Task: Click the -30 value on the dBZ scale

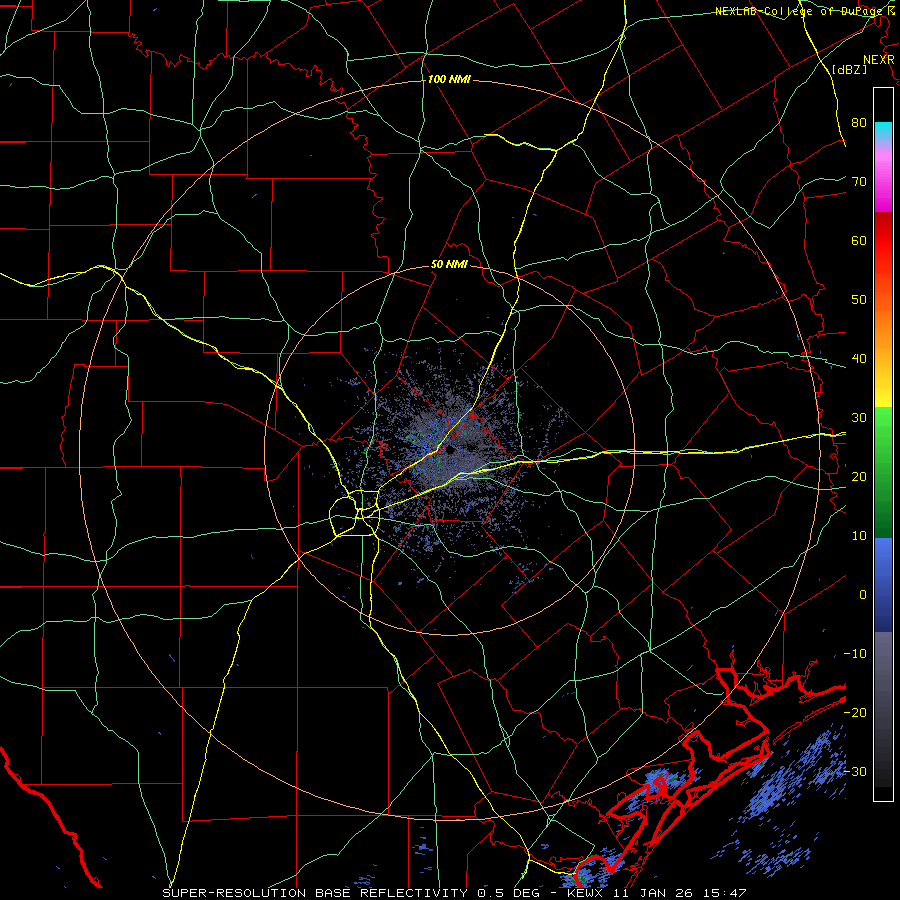Action: [x=855, y=771]
